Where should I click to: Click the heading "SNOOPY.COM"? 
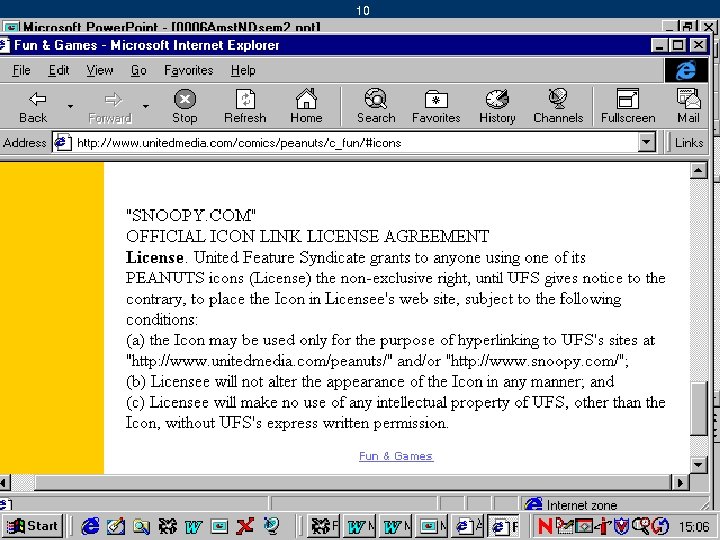coord(191,215)
